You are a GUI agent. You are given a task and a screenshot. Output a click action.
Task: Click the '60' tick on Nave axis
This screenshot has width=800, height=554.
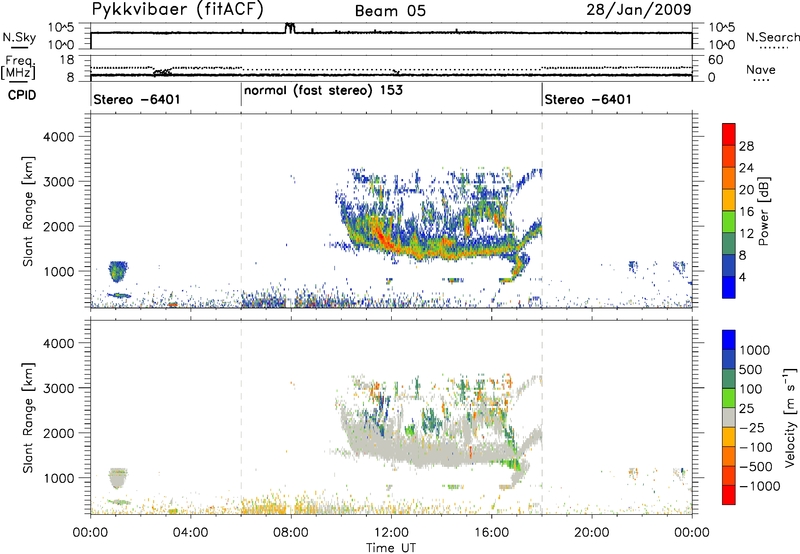[x=715, y=60]
